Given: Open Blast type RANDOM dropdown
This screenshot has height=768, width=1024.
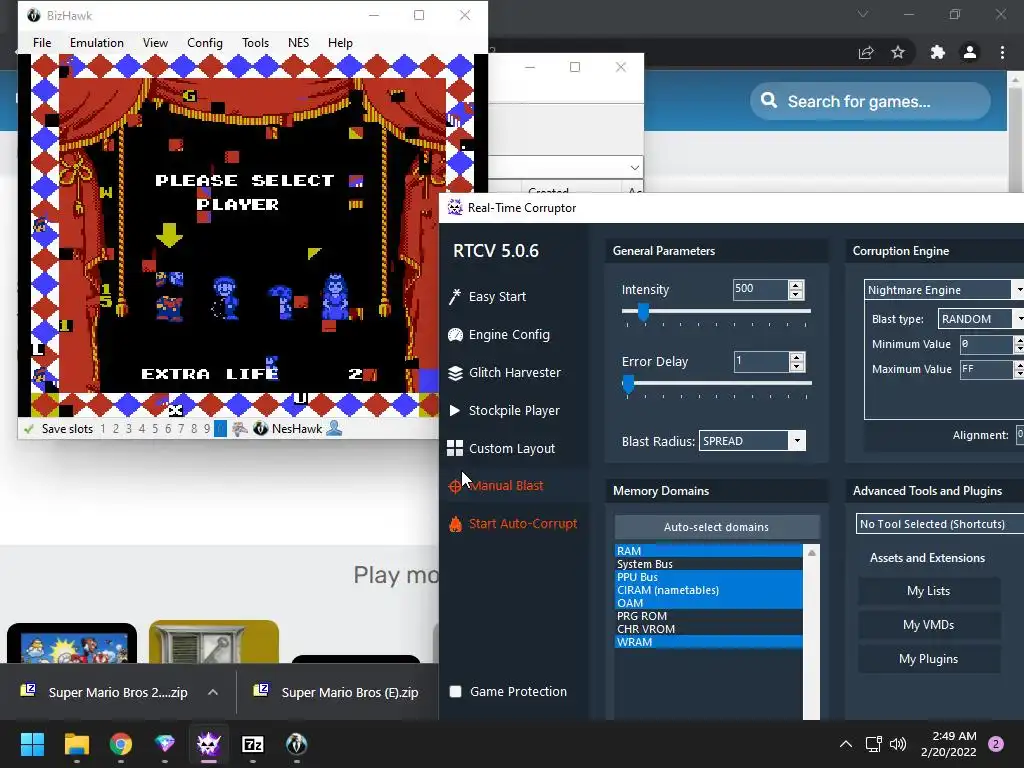Looking at the screenshot, I should click(1017, 319).
